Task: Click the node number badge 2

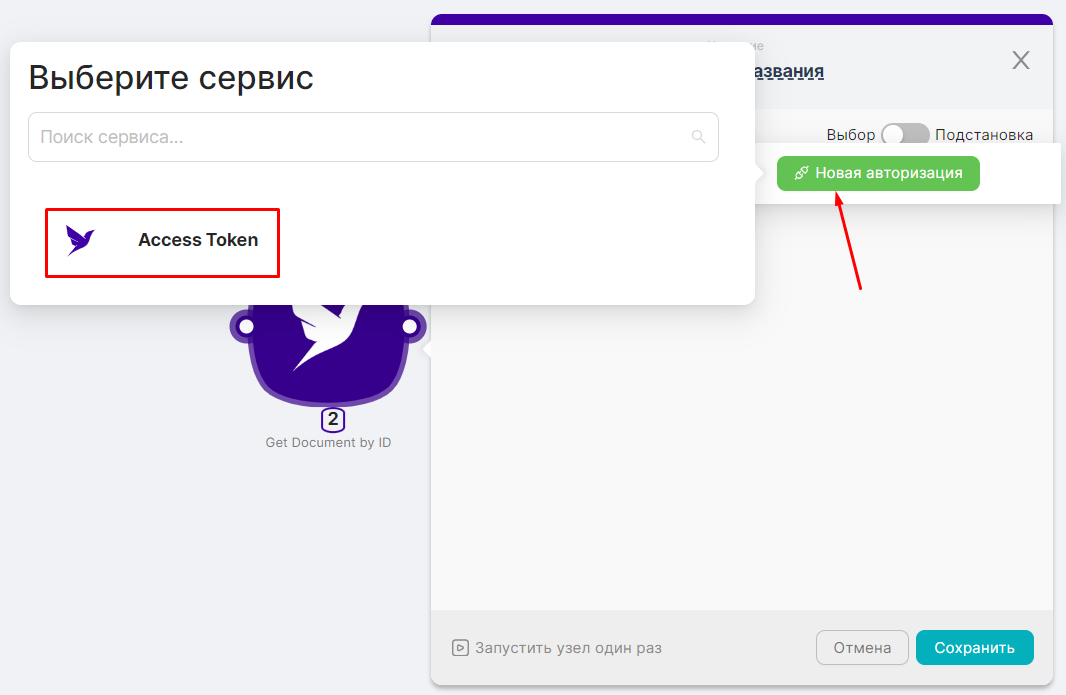Action: 332,420
